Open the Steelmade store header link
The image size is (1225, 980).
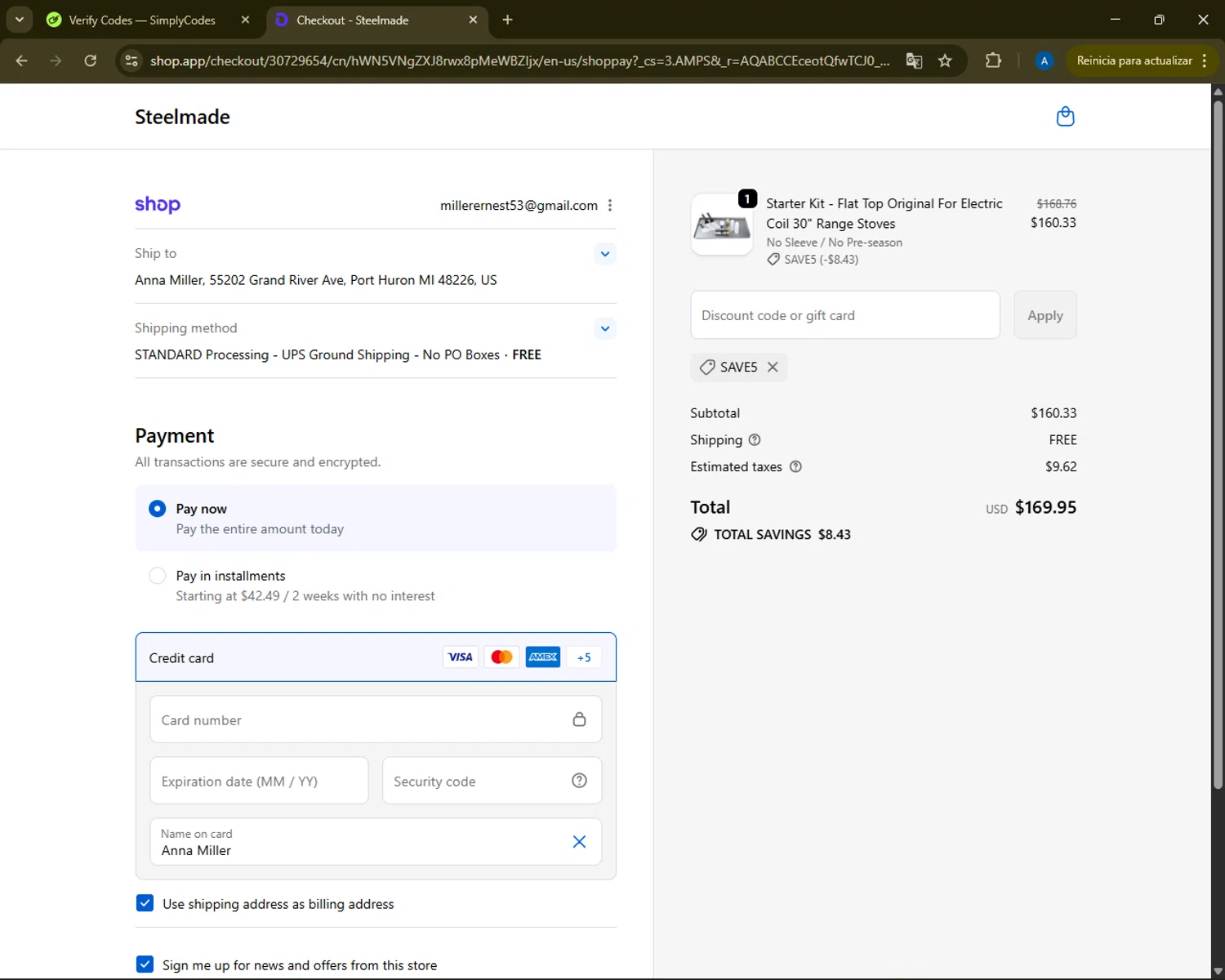pos(182,117)
